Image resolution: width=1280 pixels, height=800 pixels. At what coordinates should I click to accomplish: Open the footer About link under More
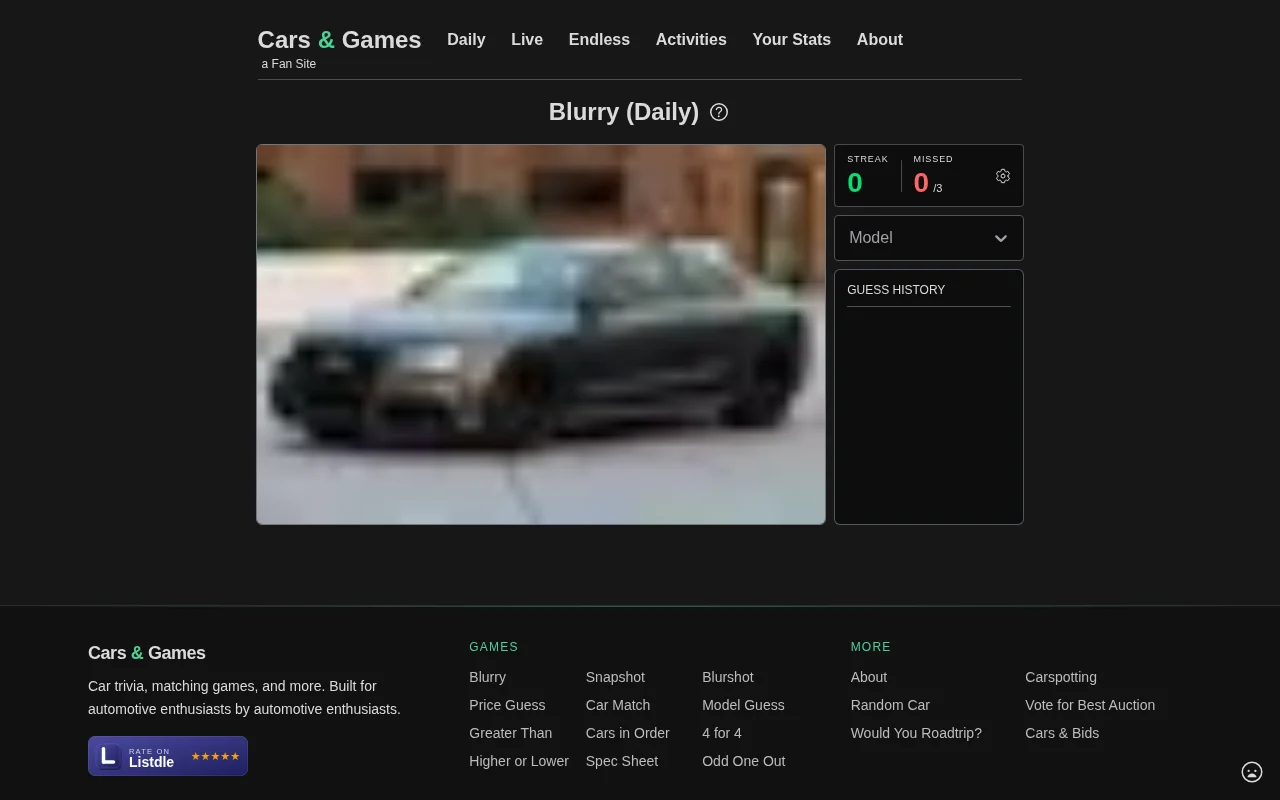(x=869, y=677)
